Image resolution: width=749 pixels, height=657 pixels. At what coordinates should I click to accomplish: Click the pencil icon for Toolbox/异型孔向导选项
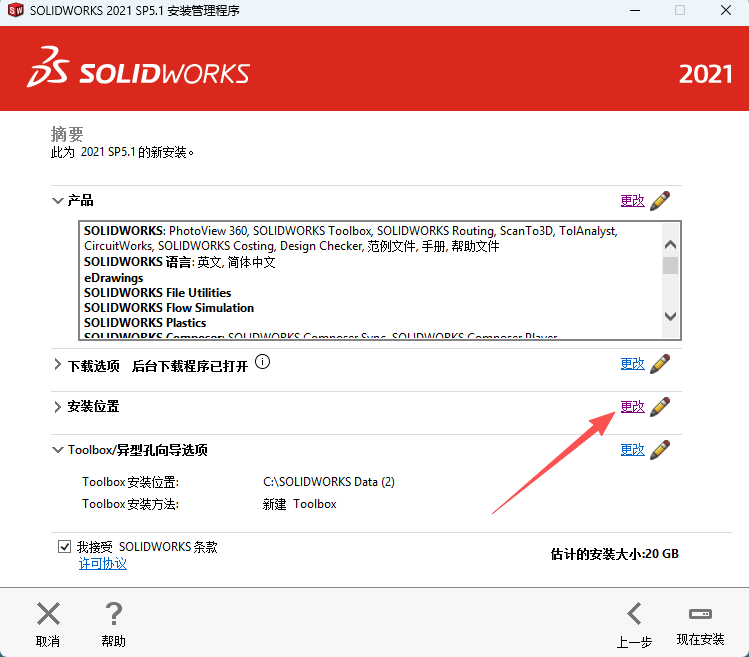pyautogui.click(x=660, y=450)
